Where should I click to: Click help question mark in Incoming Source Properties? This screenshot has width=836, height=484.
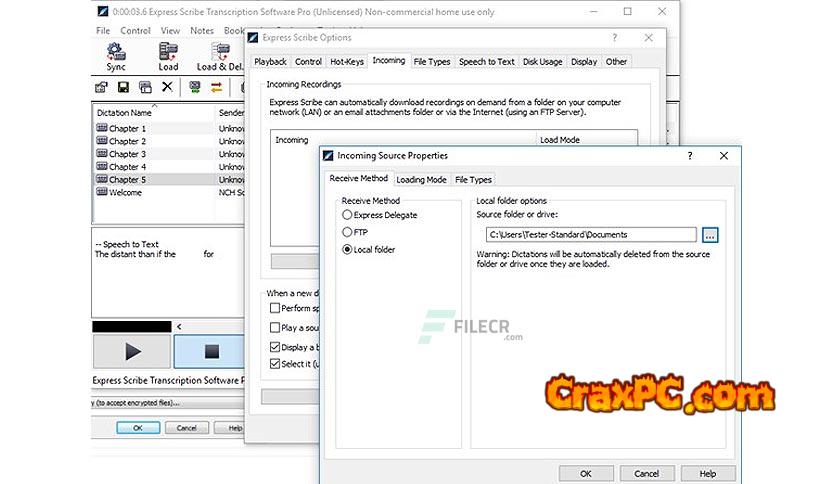pyautogui.click(x=690, y=156)
